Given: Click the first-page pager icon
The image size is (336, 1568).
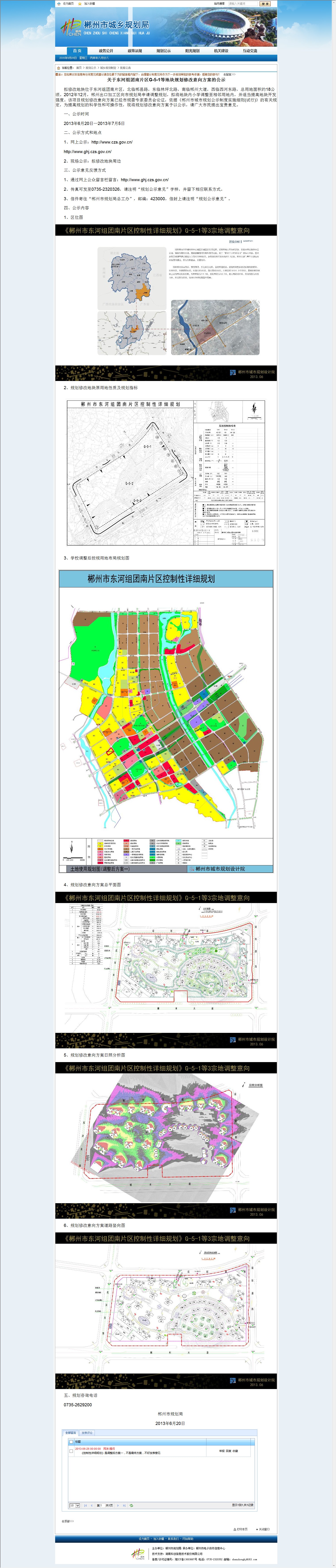Looking at the screenshot, I should tap(85, 1505).
